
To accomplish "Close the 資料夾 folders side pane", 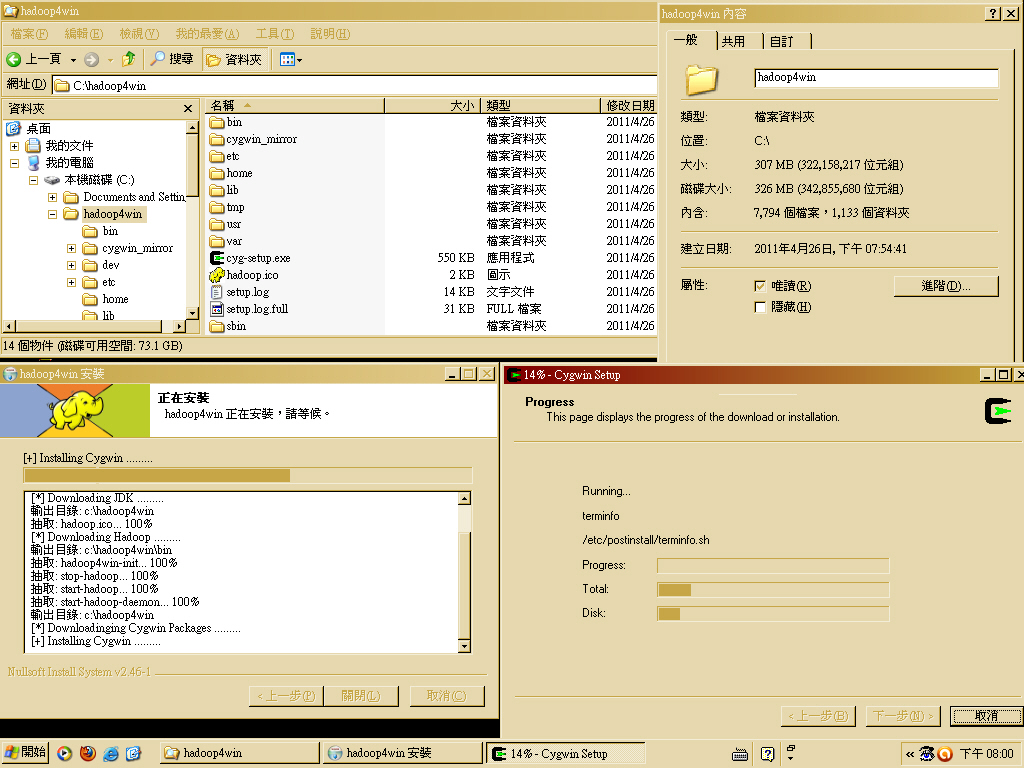I will pyautogui.click(x=188, y=108).
